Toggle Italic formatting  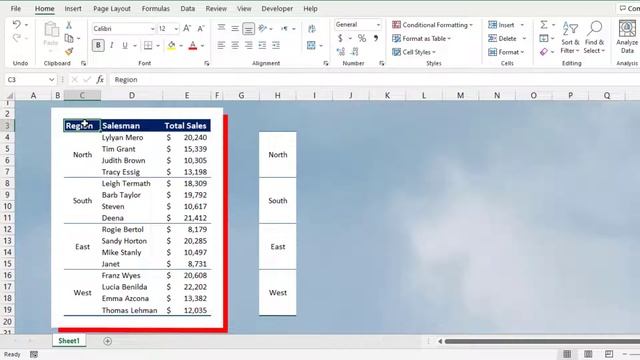tap(111, 45)
